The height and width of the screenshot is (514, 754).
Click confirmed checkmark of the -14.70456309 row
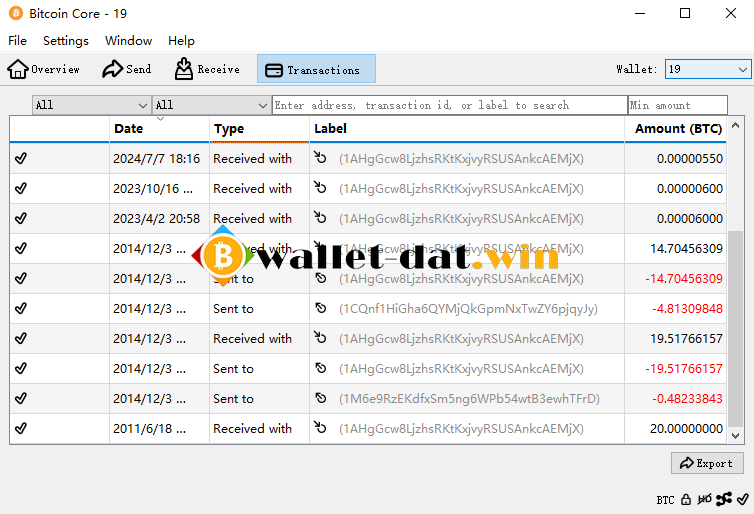[x=21, y=278]
